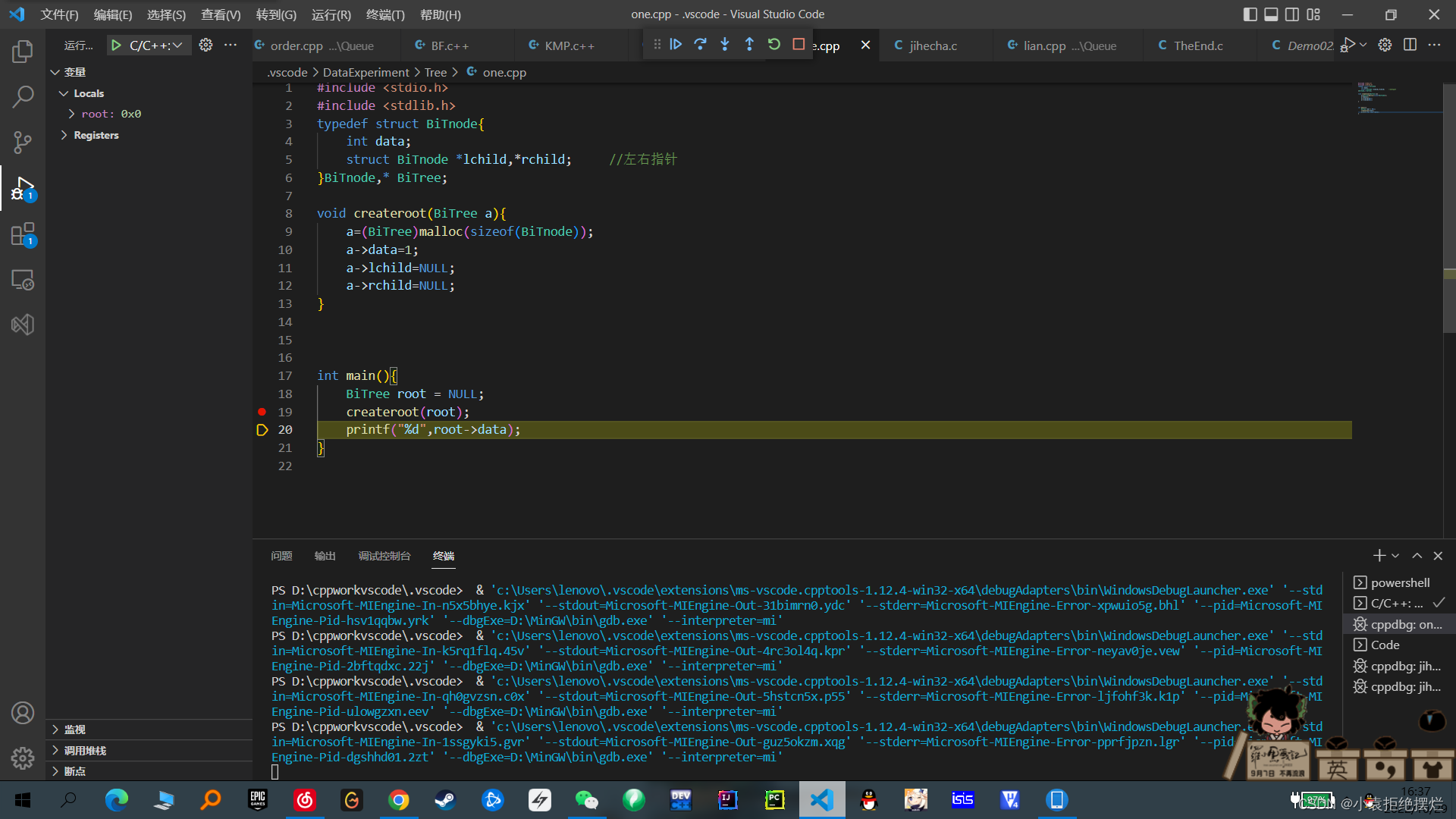
Task: Open Accounts menu in activity bar
Action: point(23,713)
